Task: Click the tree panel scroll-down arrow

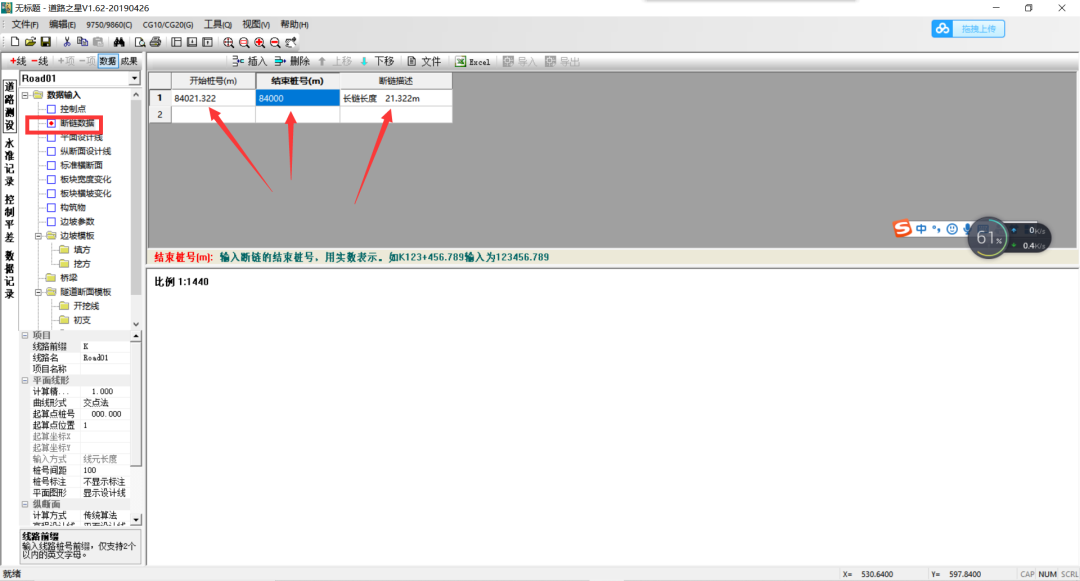Action: [136, 324]
